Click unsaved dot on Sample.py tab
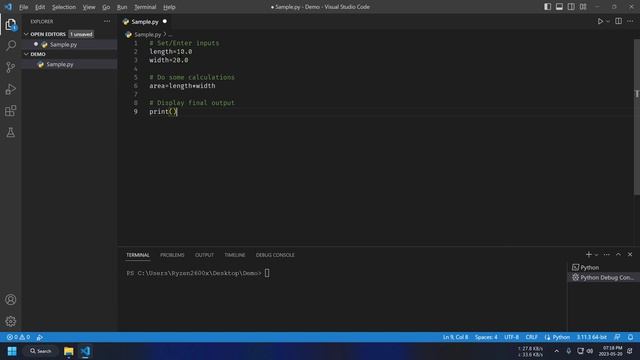This screenshot has height=360, width=640. click(x=165, y=21)
